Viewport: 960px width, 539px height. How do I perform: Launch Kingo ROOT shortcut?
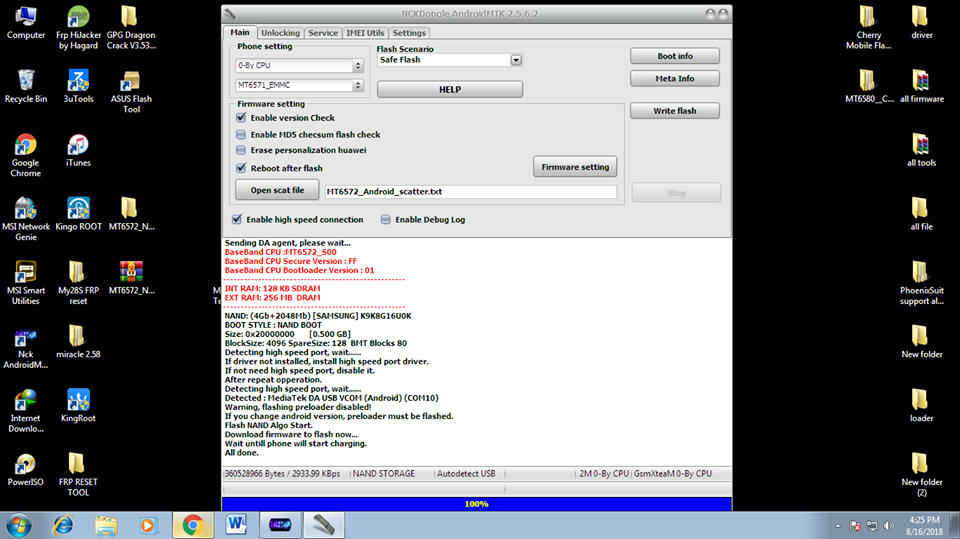[x=78, y=214]
